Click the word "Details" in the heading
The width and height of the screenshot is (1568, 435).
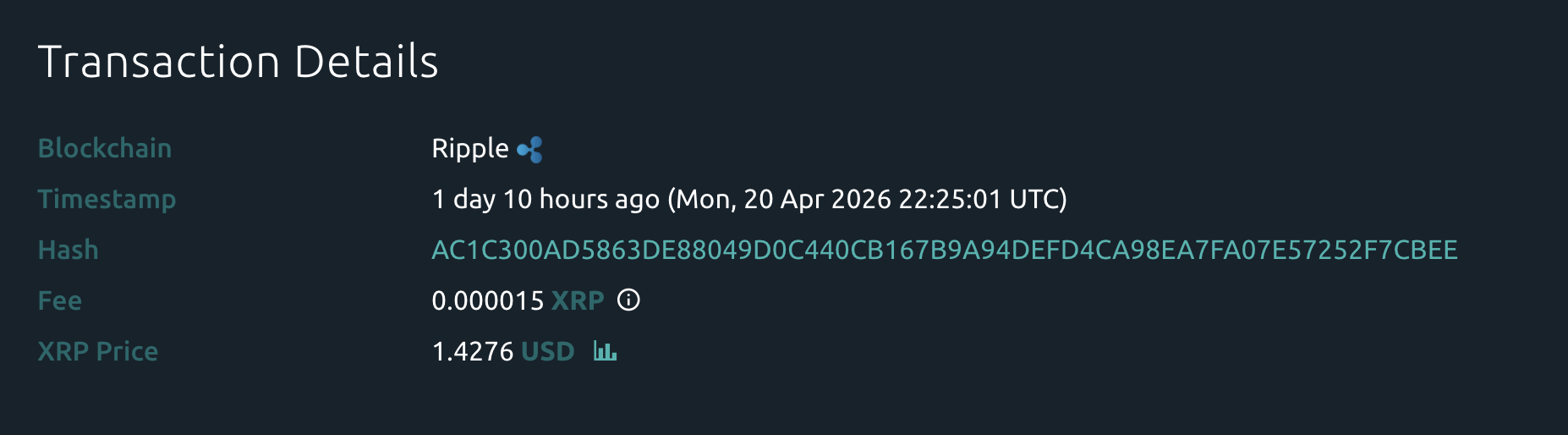coord(366,63)
